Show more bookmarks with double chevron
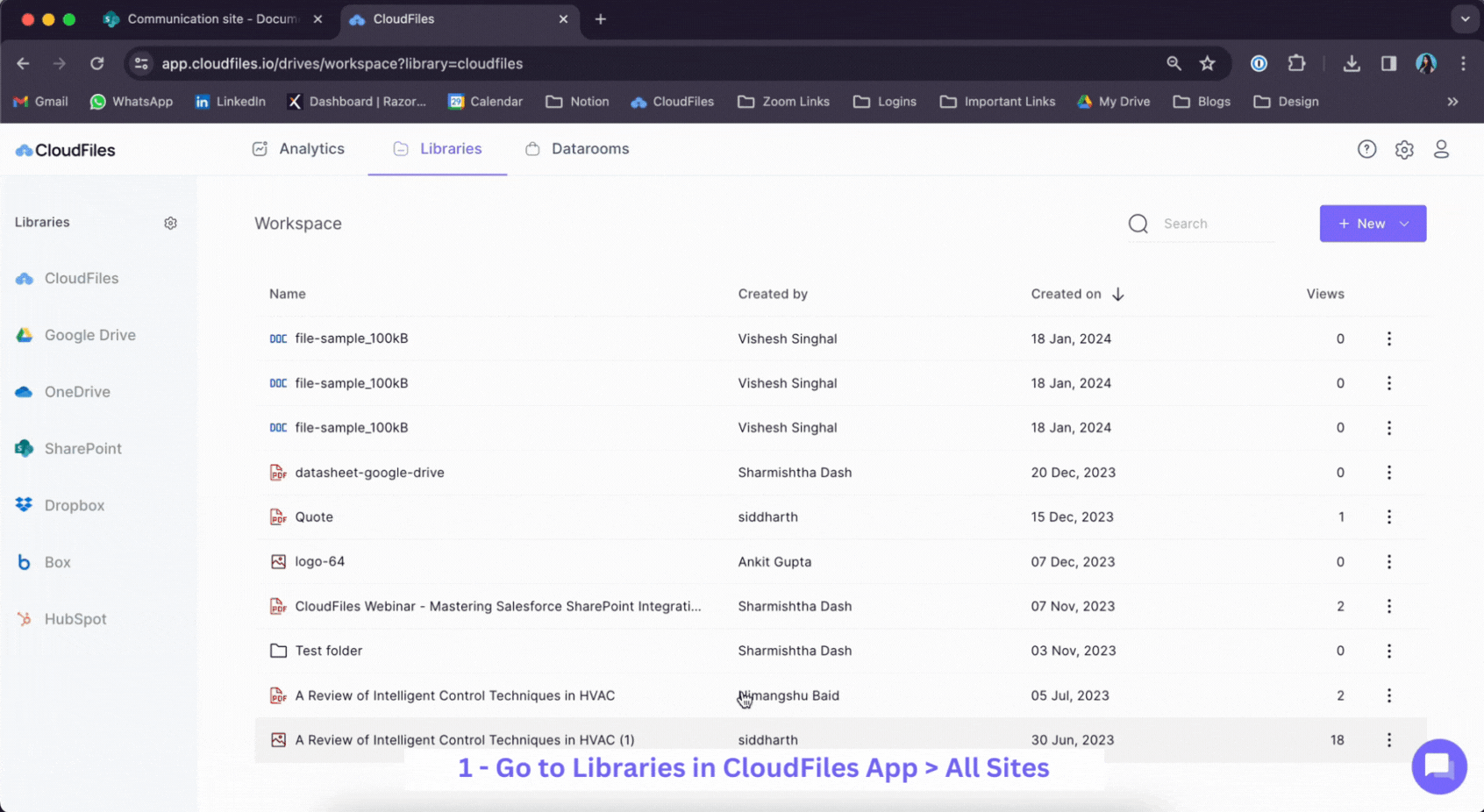Viewport: 1484px width, 812px height. 1452,102
